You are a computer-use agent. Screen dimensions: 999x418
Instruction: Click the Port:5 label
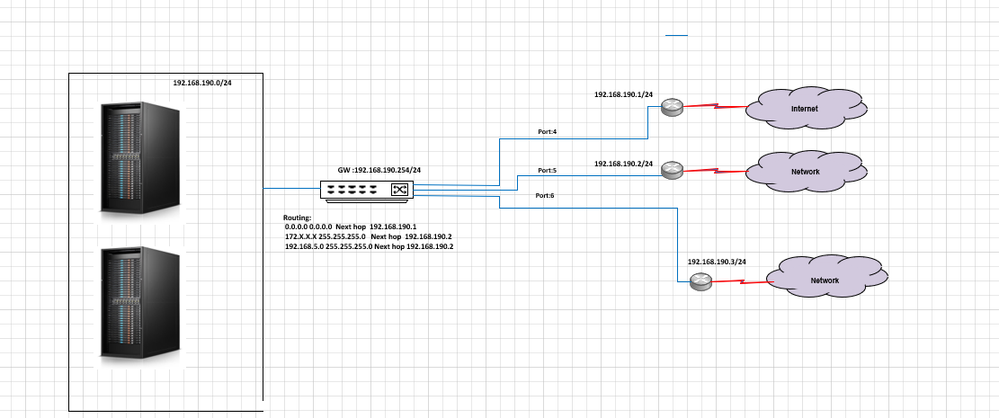point(547,170)
